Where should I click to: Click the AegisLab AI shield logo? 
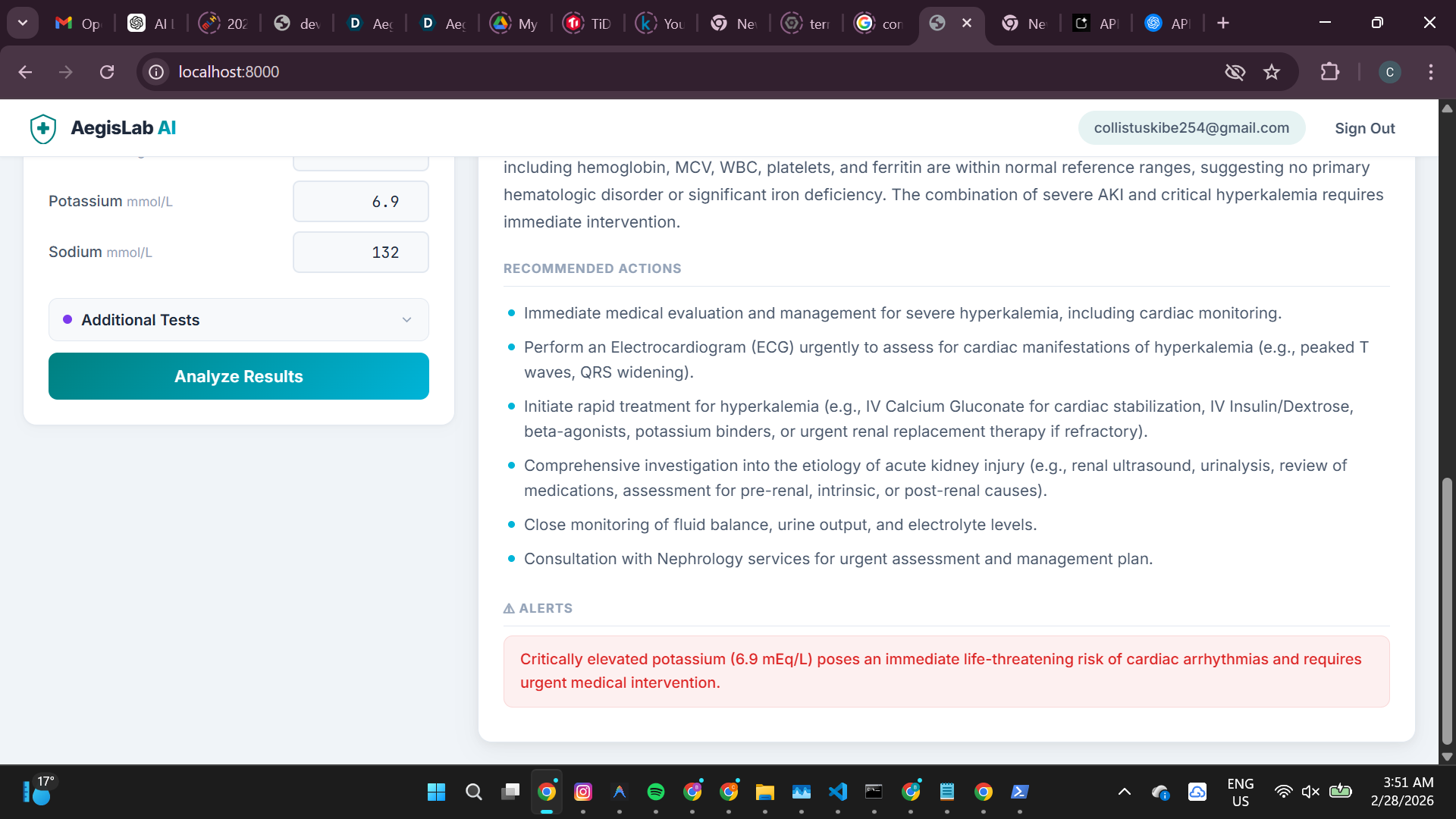(43, 128)
